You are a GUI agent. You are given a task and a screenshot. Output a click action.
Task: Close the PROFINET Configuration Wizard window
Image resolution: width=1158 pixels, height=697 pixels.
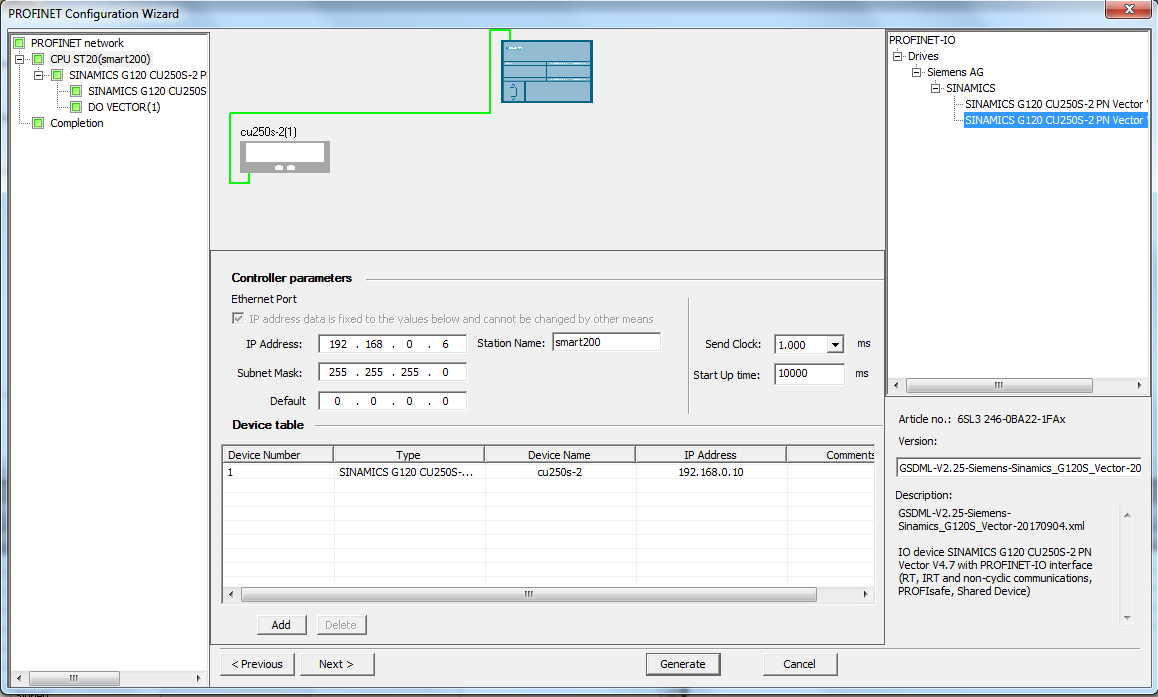coord(1128,9)
